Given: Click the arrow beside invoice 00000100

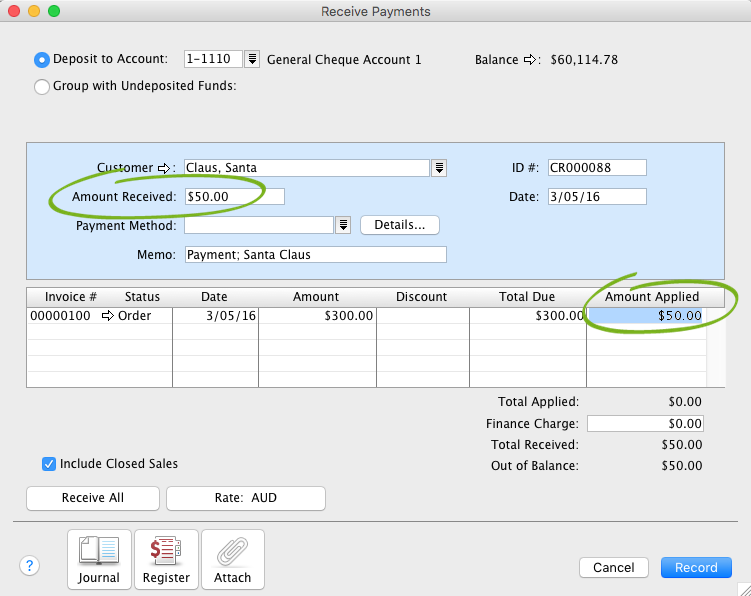Looking at the screenshot, I should [108, 316].
